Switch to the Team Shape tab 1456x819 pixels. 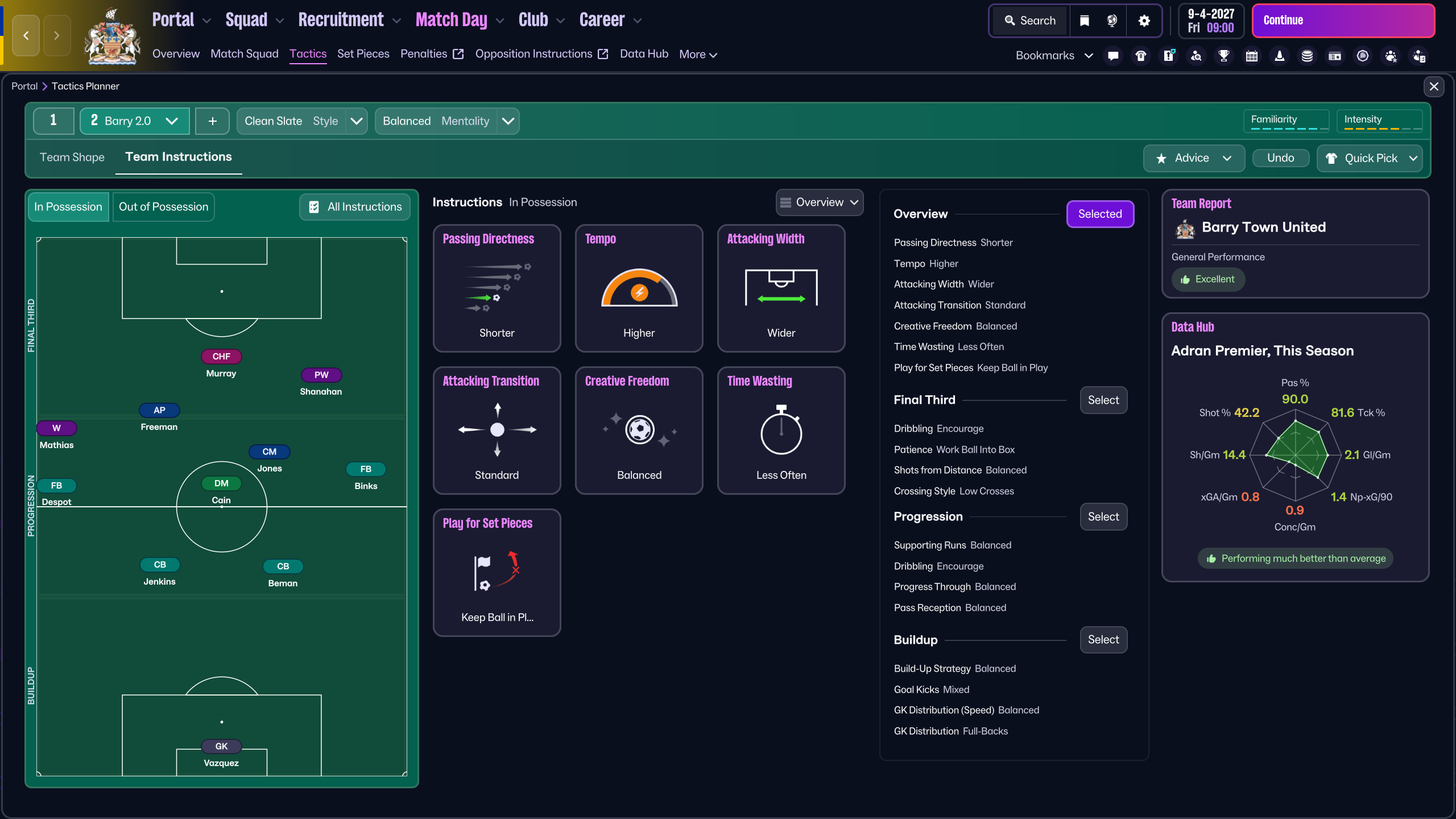72,158
